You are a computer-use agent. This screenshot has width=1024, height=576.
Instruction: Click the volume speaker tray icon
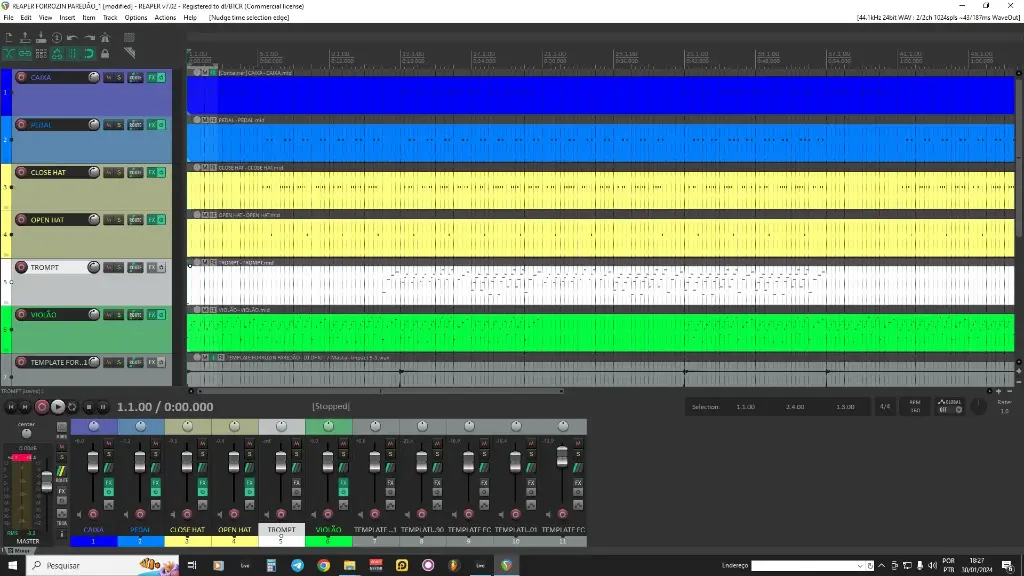point(933,566)
